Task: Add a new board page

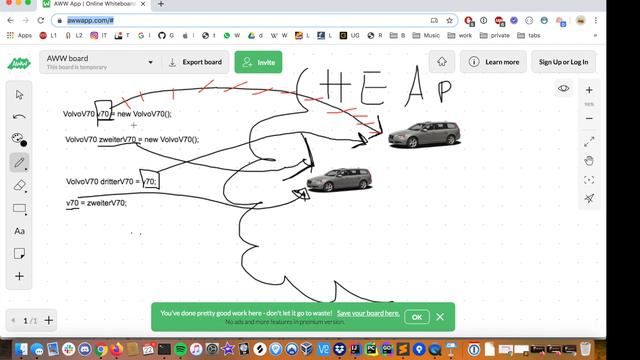Action: click(49, 320)
